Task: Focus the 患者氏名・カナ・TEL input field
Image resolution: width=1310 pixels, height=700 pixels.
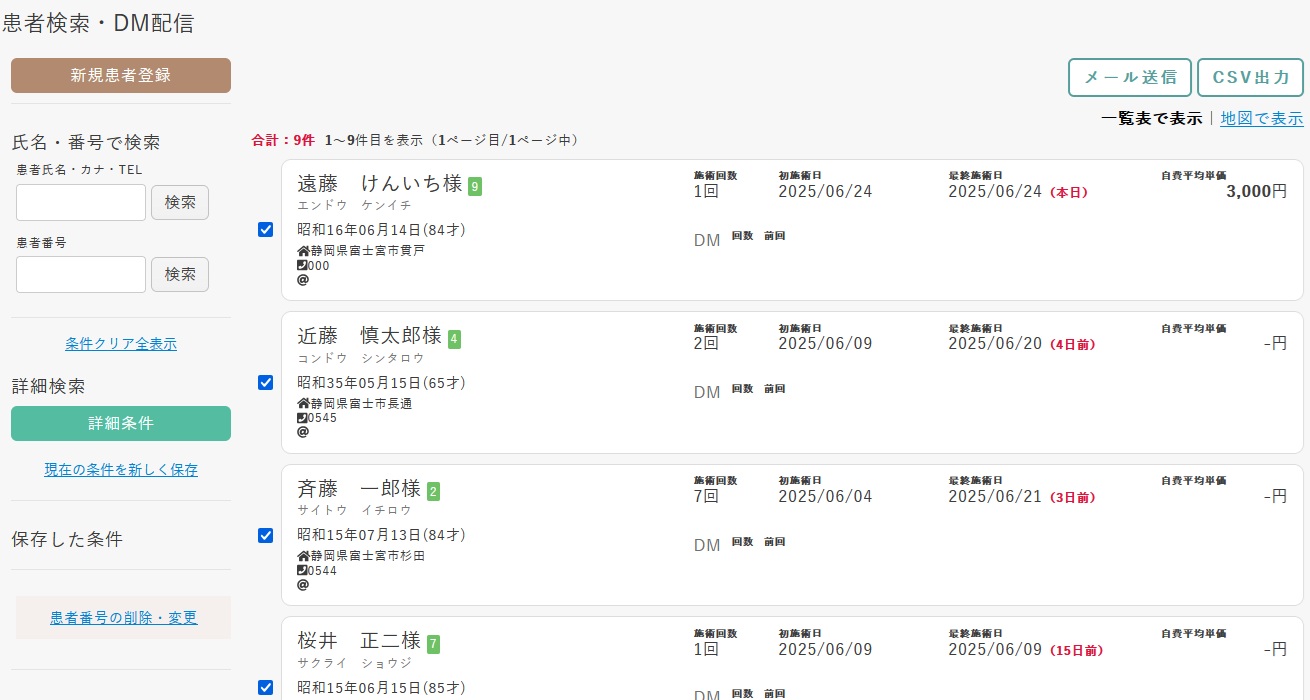Action: 81,202
